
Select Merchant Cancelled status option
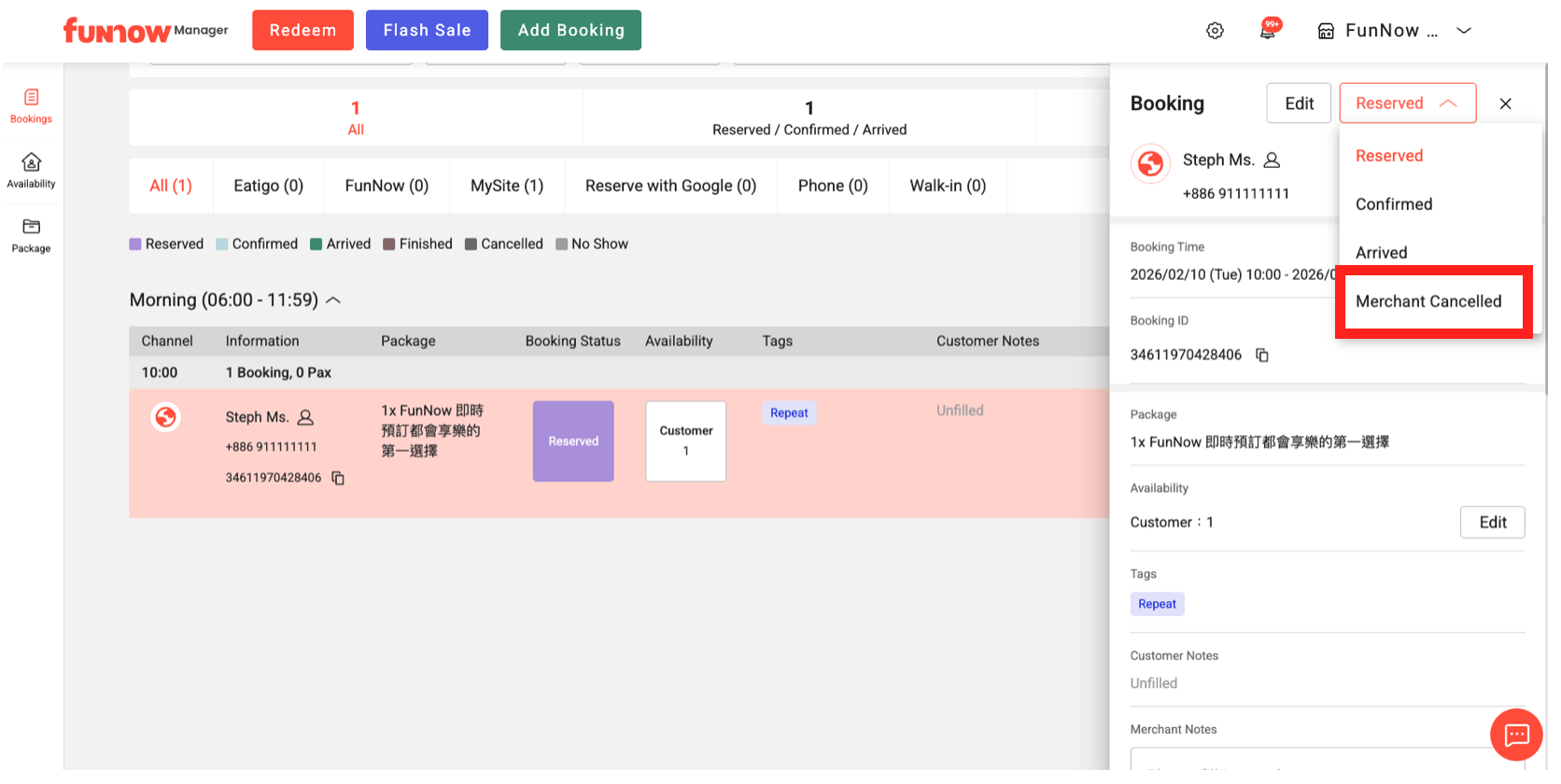click(x=1428, y=301)
